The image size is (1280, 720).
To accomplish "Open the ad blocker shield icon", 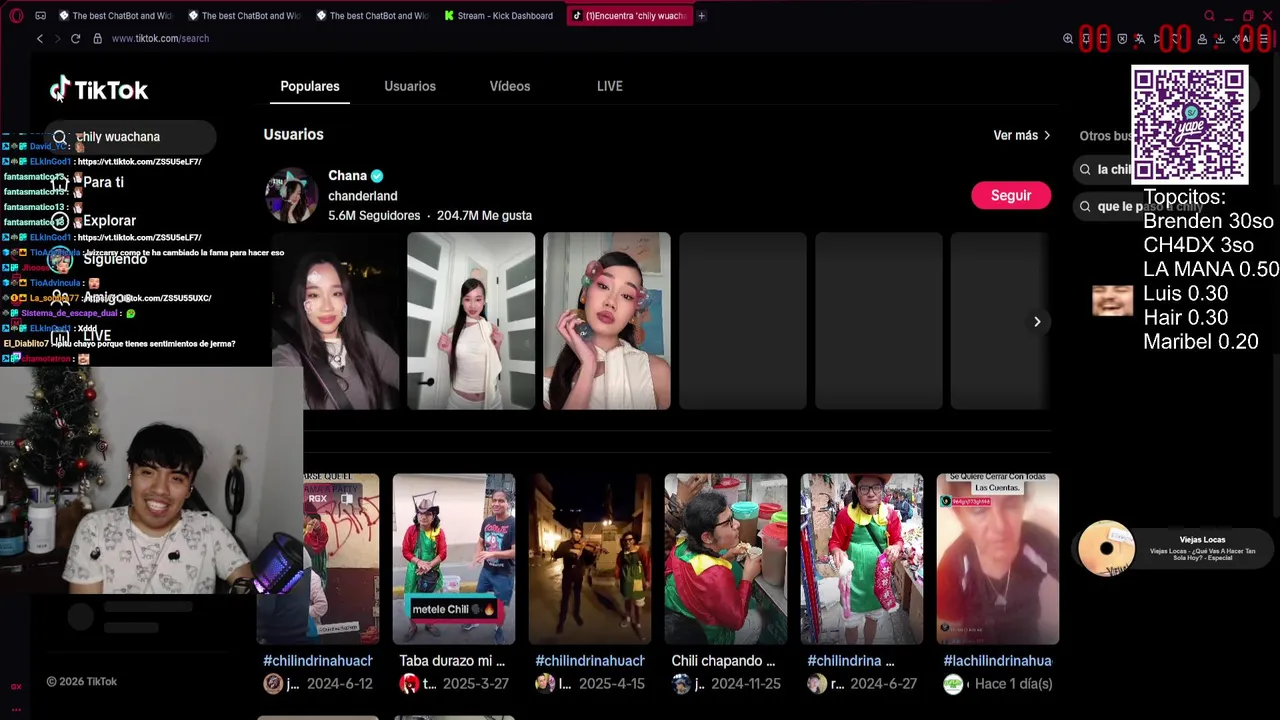I will pyautogui.click(x=1122, y=39).
